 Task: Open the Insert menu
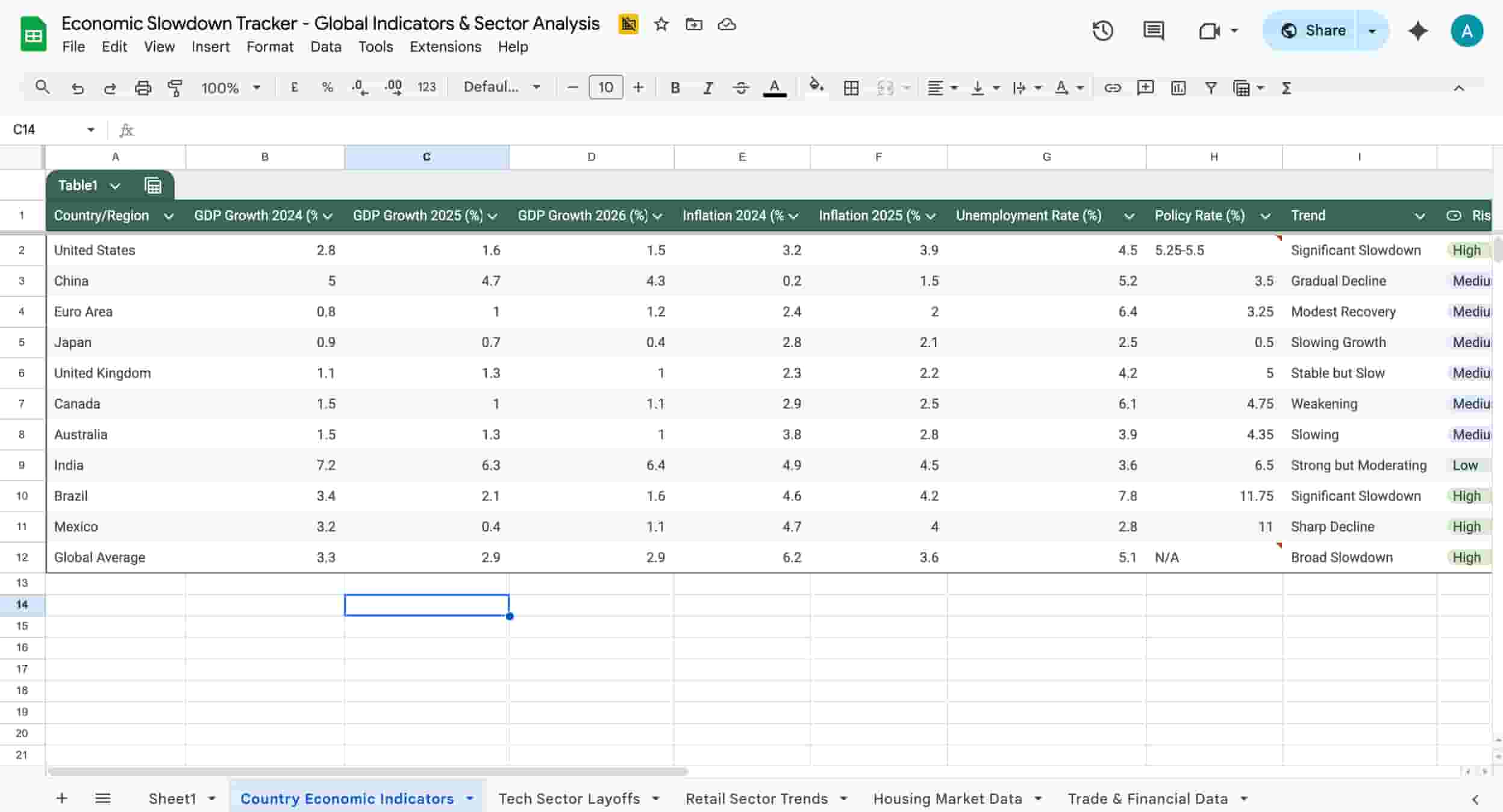[x=210, y=46]
